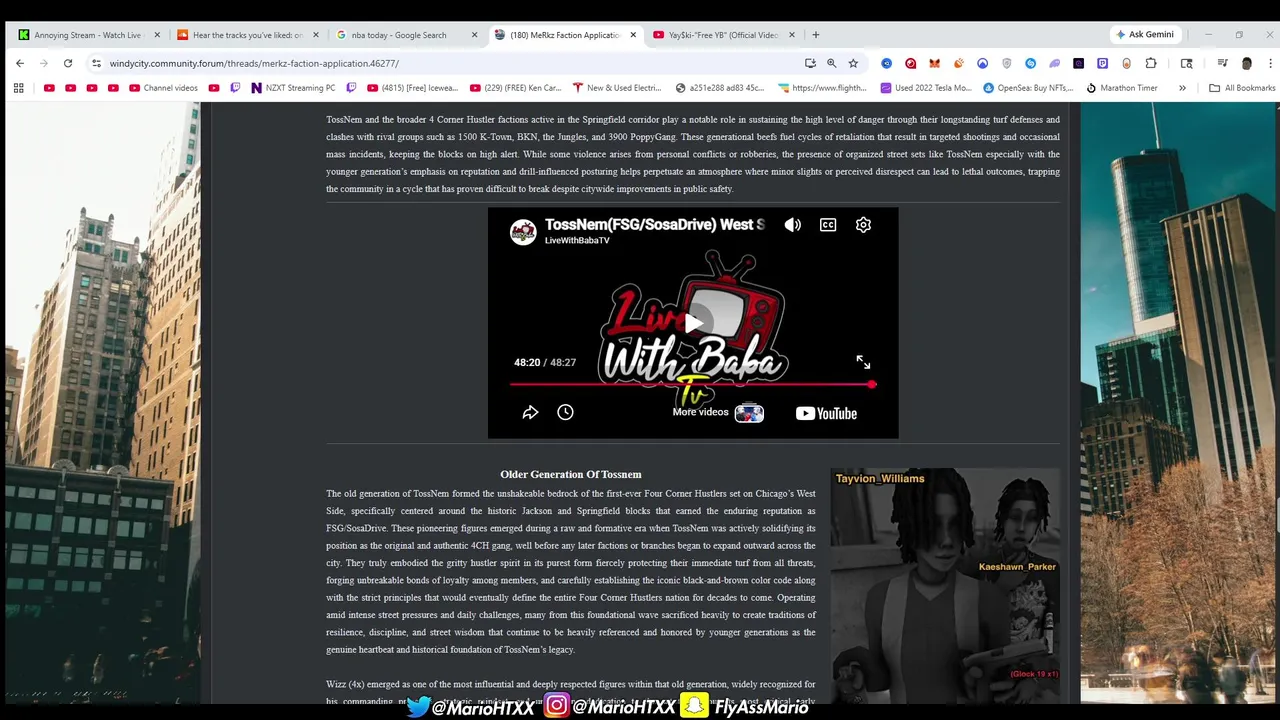The height and width of the screenshot is (720, 1280).
Task: Open the Channel videos bookmark
Action: [x=163, y=88]
